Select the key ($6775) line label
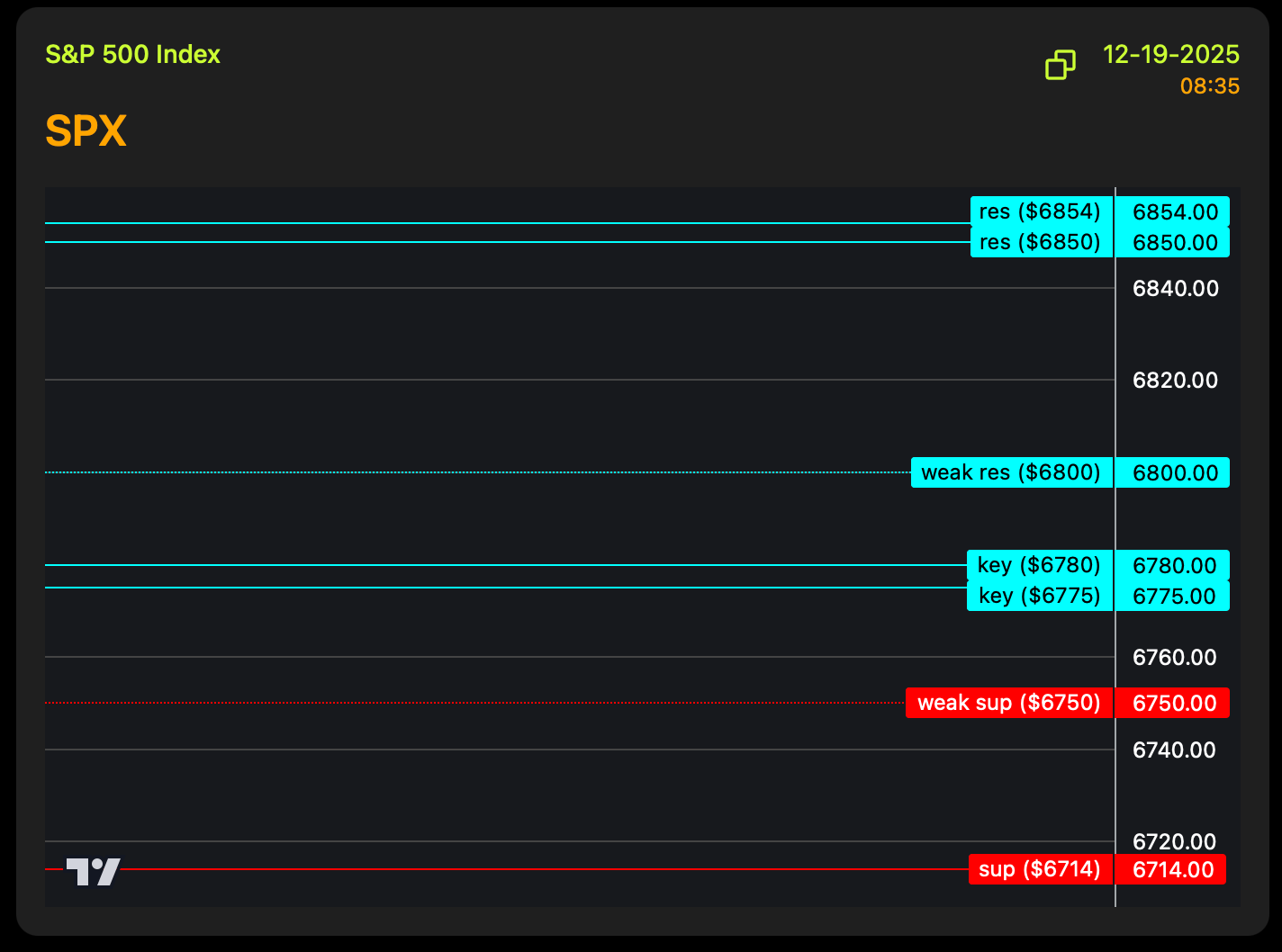 (x=1039, y=596)
